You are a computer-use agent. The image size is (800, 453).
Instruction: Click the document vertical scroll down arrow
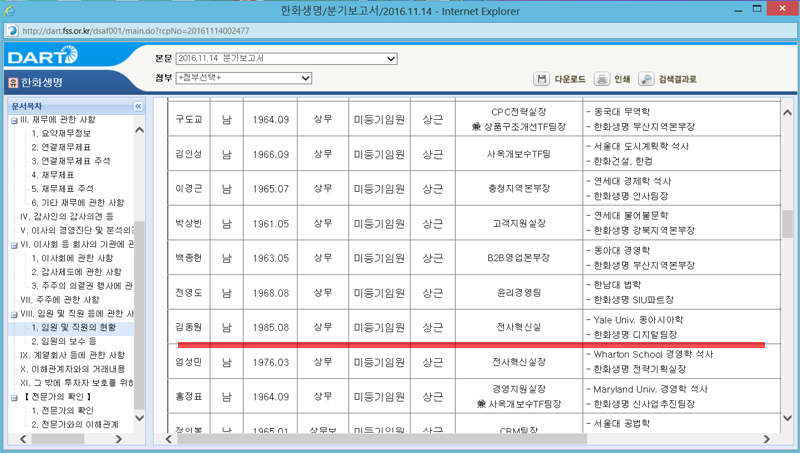[x=787, y=418]
